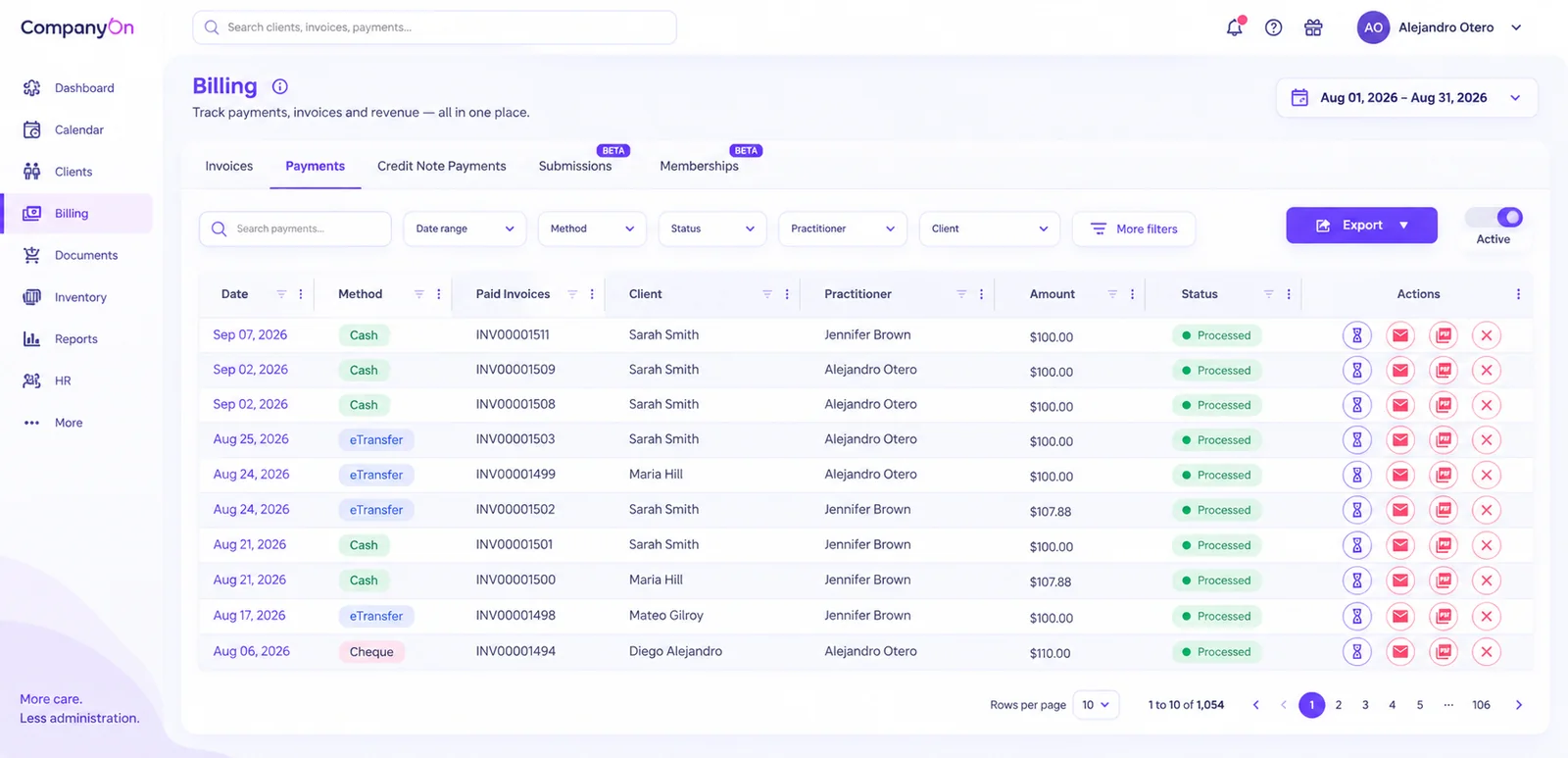The width and height of the screenshot is (1568, 758).
Task: Open the notifications bell
Action: [1235, 27]
